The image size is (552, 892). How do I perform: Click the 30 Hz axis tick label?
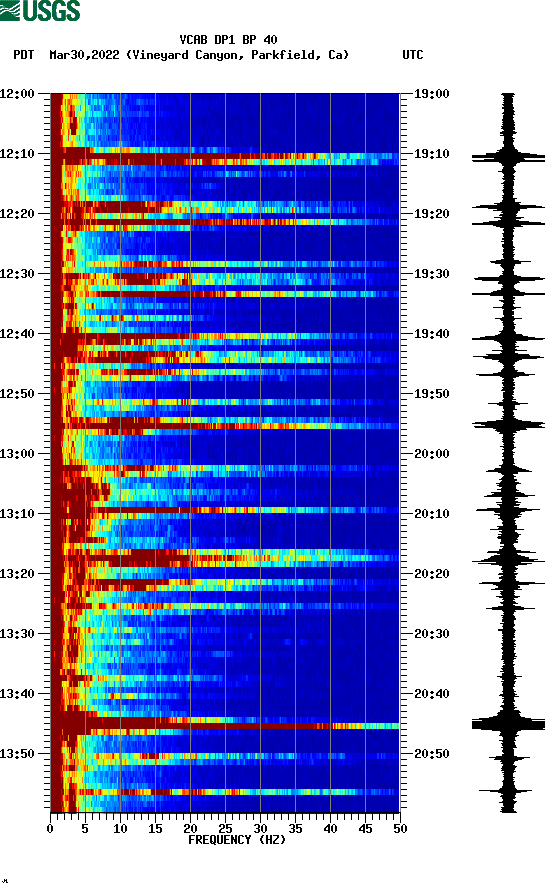tap(260, 829)
